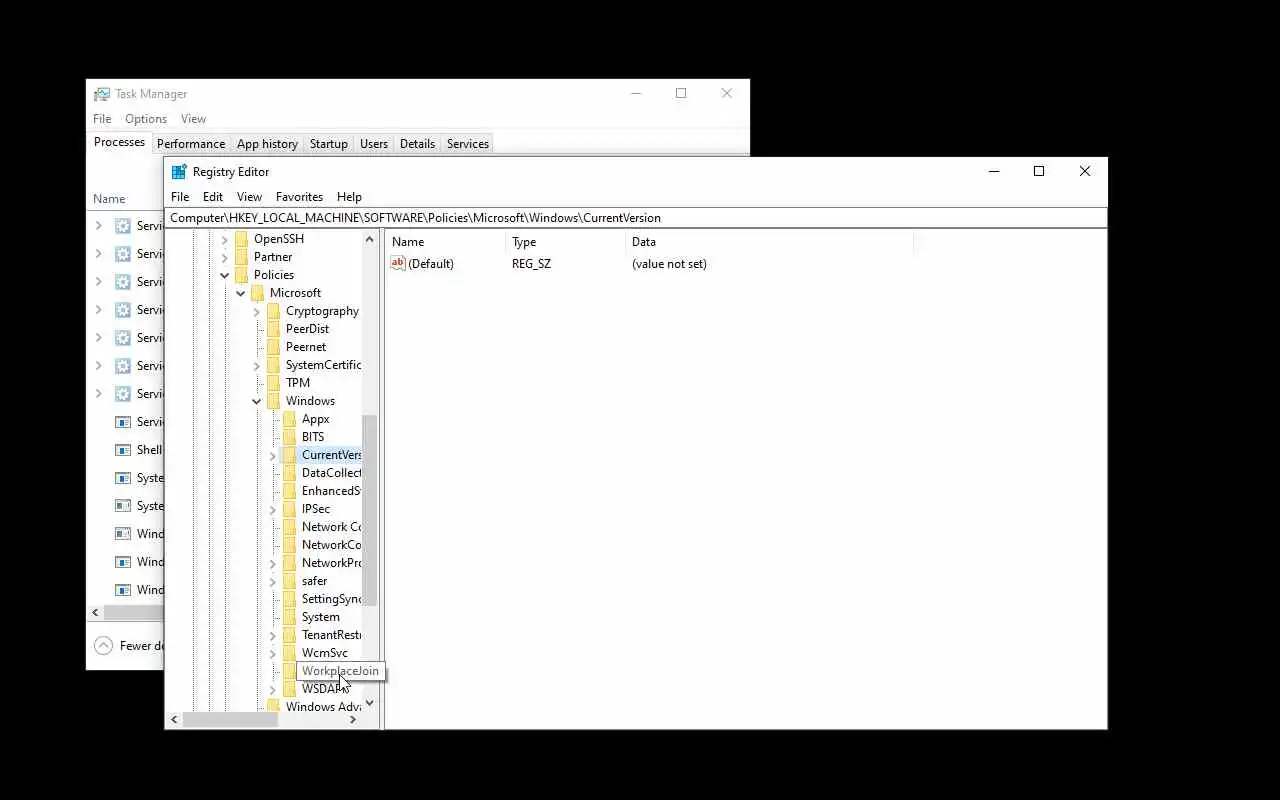Click the Fewer details arrow in Task Manager

tap(103, 646)
